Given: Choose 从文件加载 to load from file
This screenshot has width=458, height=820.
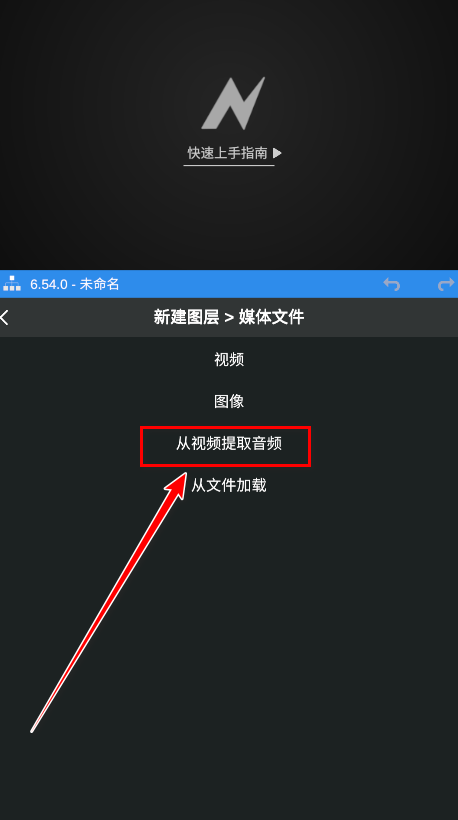Looking at the screenshot, I should tap(229, 486).
